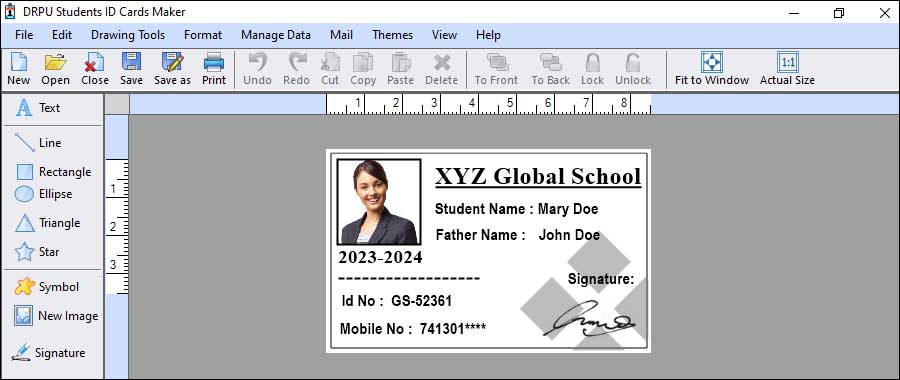Select the Signature: label on card

(x=601, y=279)
